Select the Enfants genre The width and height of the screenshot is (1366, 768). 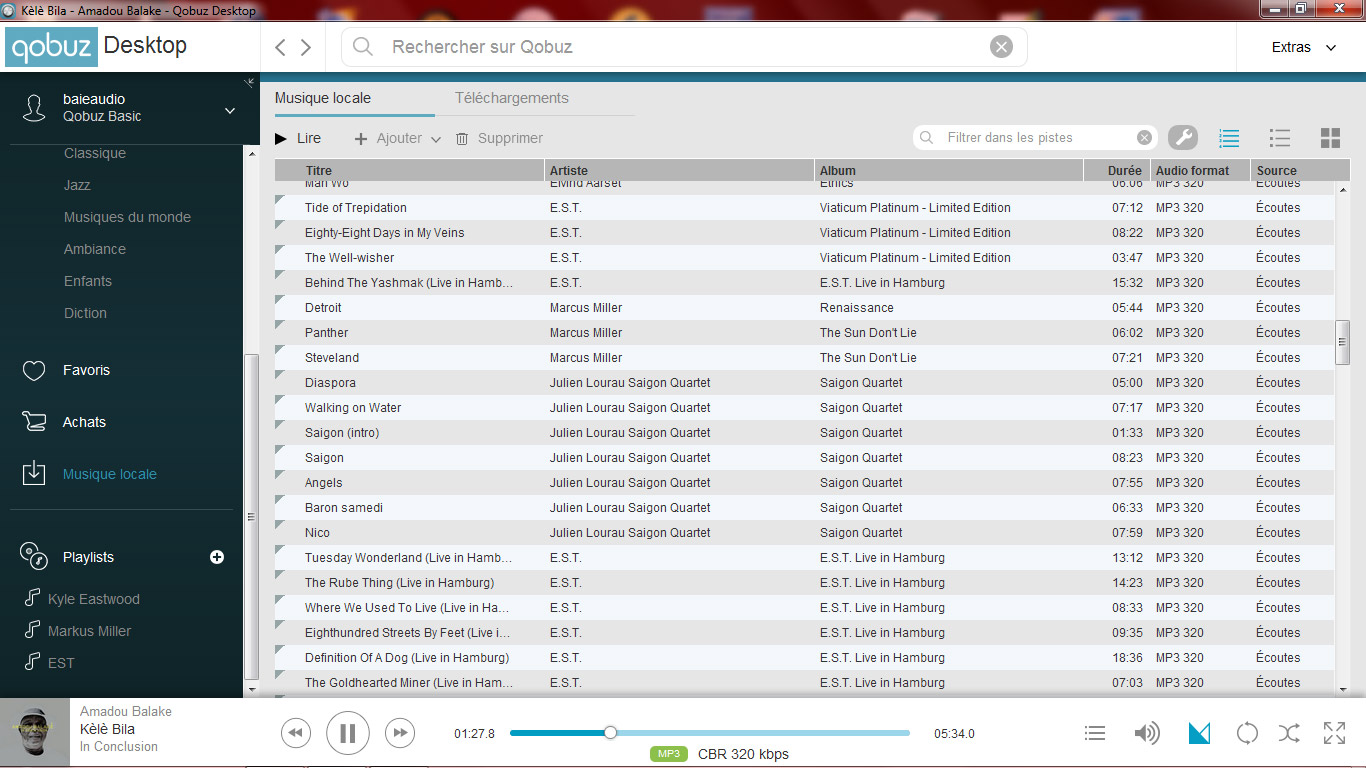point(88,281)
